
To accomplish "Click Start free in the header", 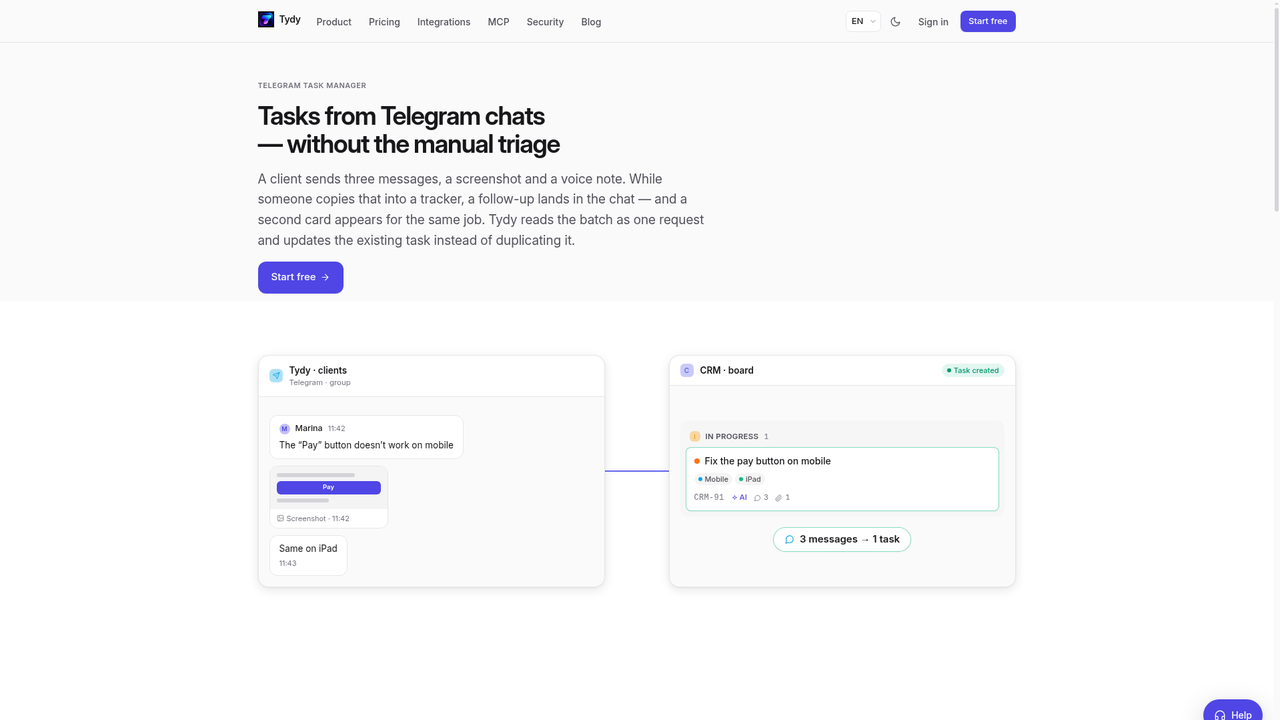I will (988, 21).
